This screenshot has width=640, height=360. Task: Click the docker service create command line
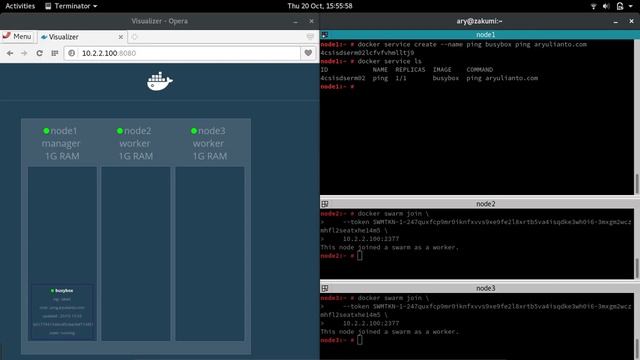(x=453, y=44)
